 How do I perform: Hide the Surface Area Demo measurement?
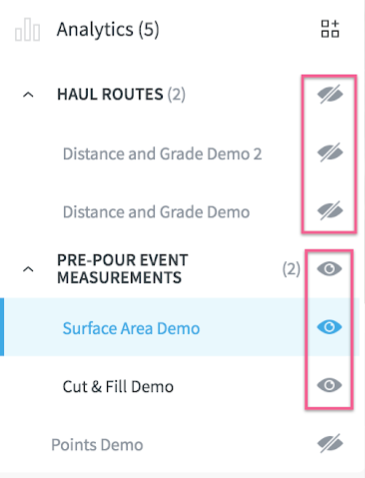(x=329, y=327)
